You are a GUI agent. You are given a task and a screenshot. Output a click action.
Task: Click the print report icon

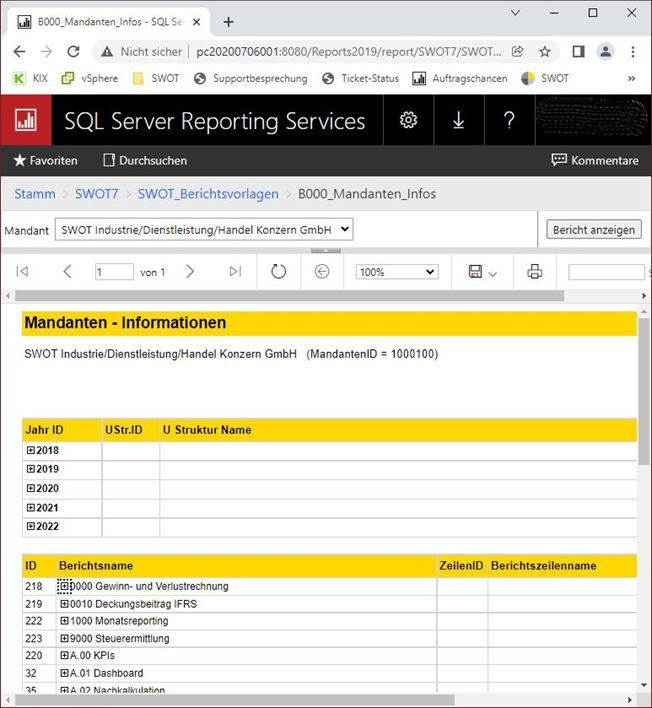coord(535,271)
